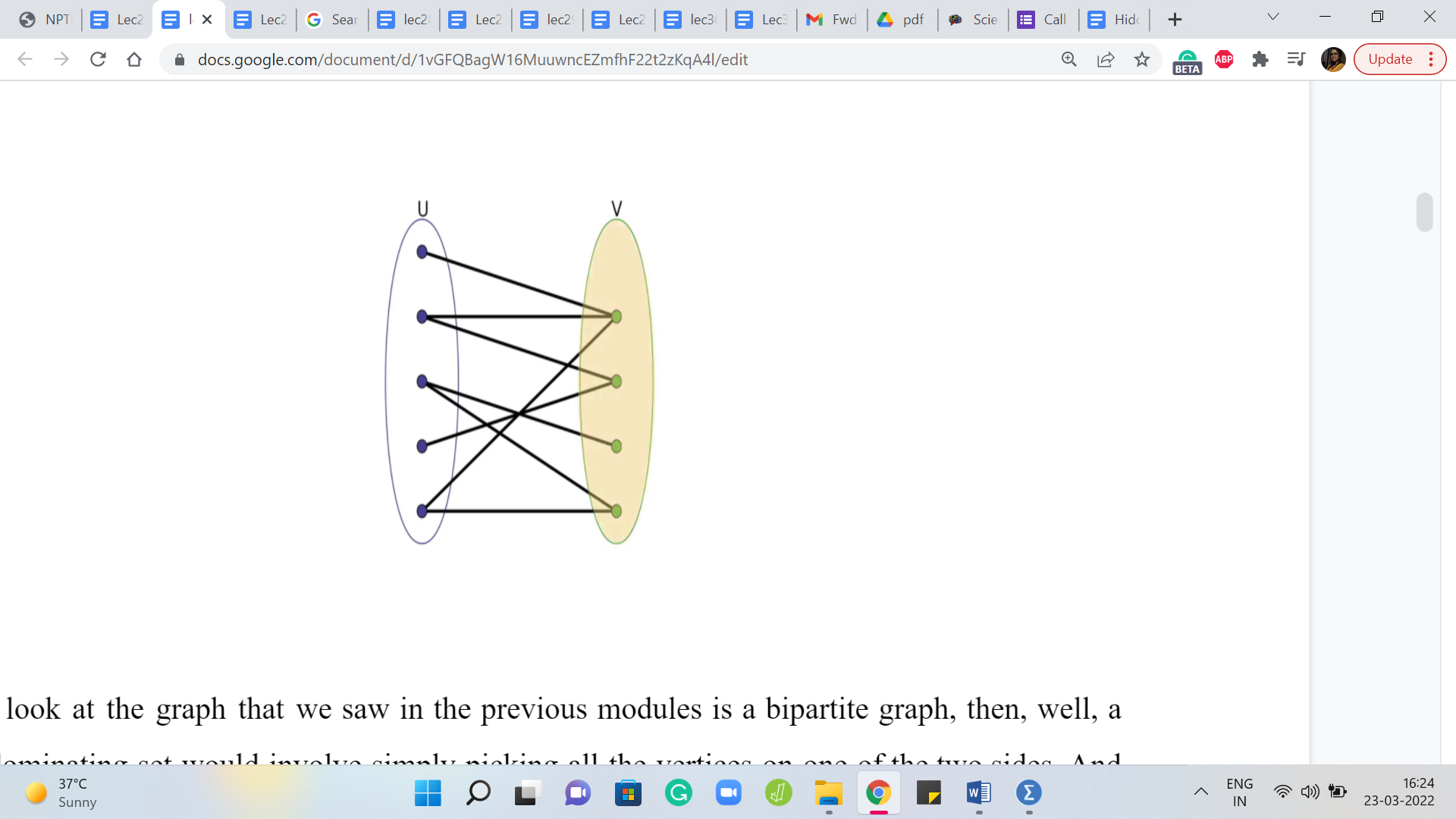1456x819 pixels.
Task: Close the current Google Docs tab
Action: tap(207, 20)
